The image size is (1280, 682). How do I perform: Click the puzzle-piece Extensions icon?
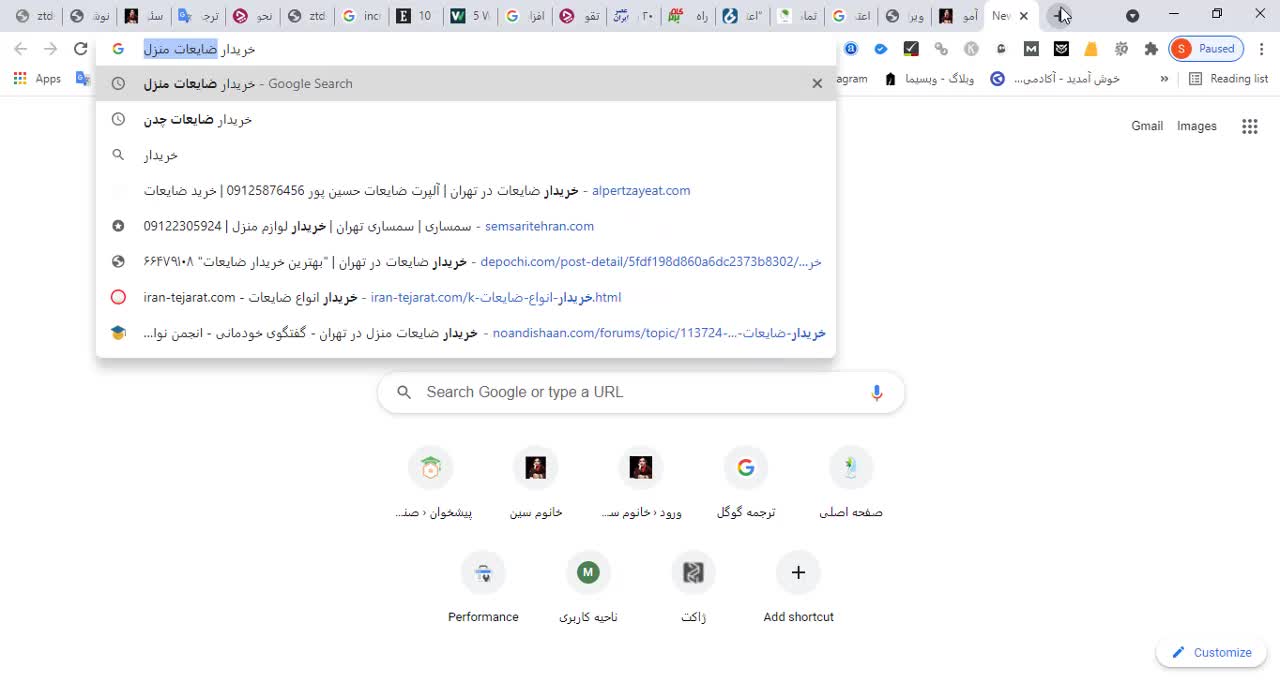pyautogui.click(x=1151, y=48)
